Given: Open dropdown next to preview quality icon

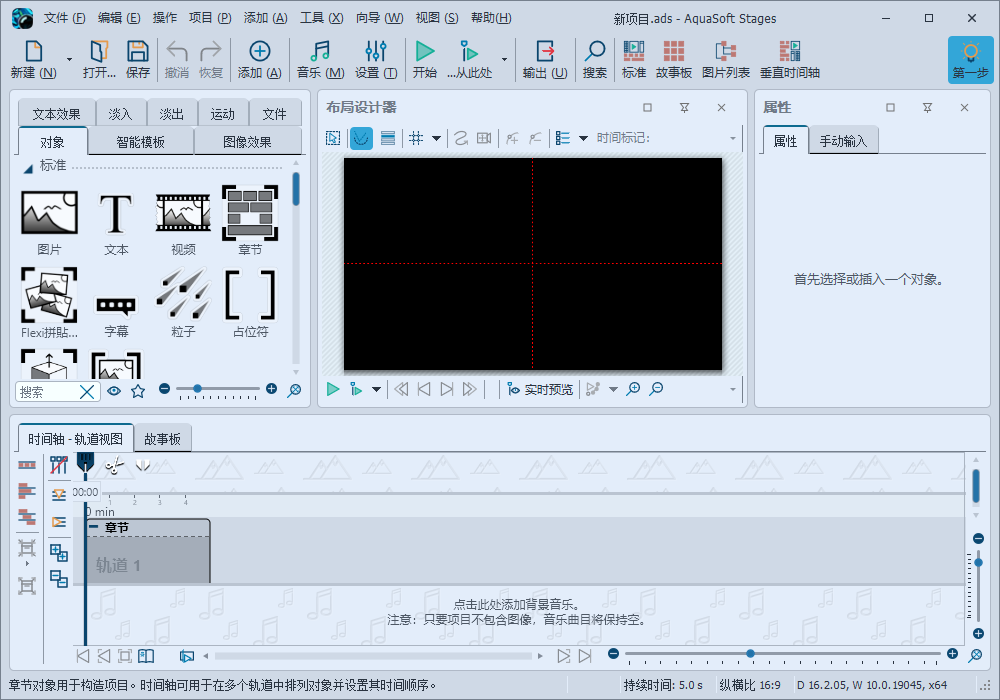Looking at the screenshot, I should [x=613, y=390].
